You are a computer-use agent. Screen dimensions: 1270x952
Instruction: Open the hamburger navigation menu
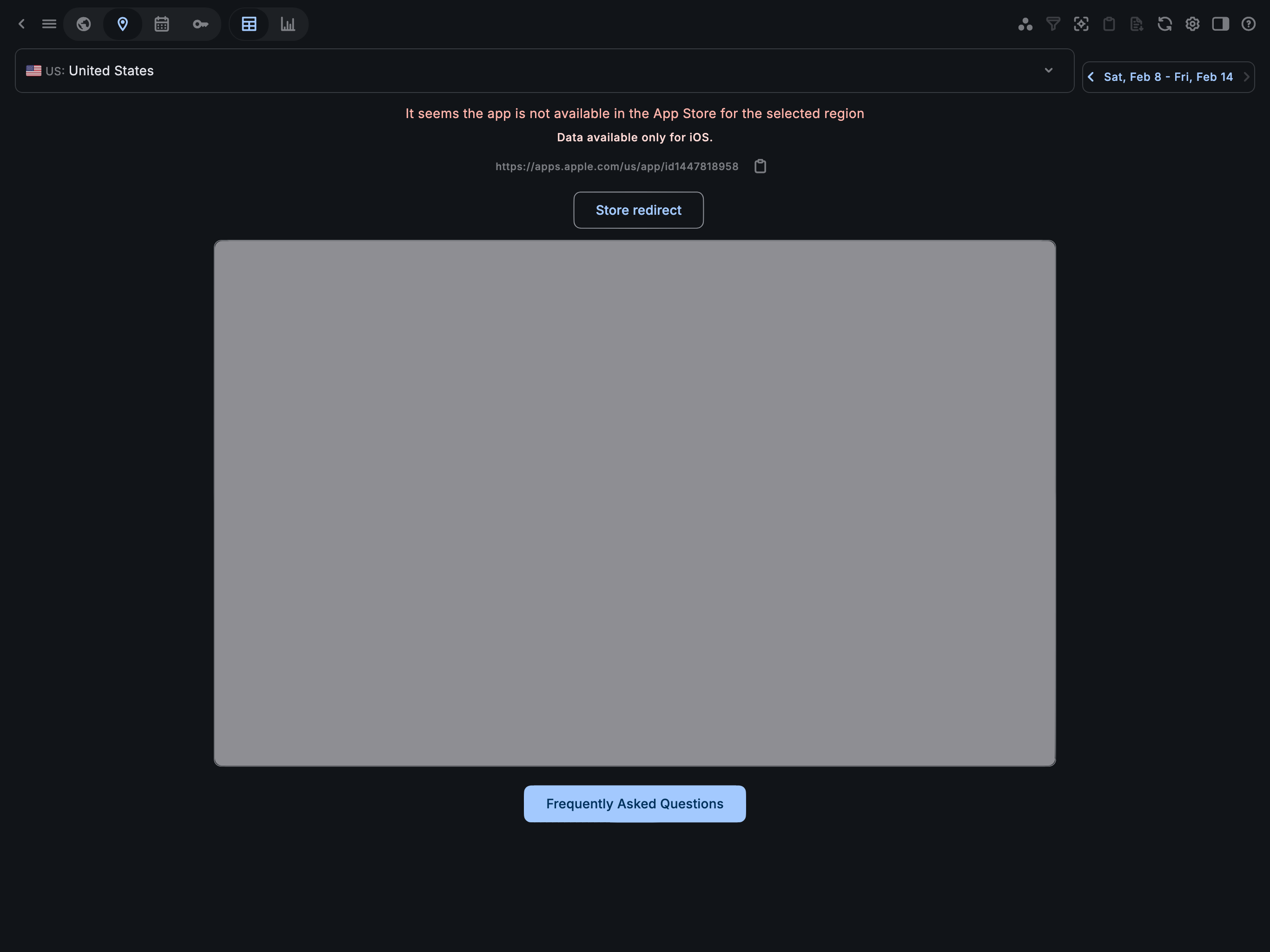49,24
